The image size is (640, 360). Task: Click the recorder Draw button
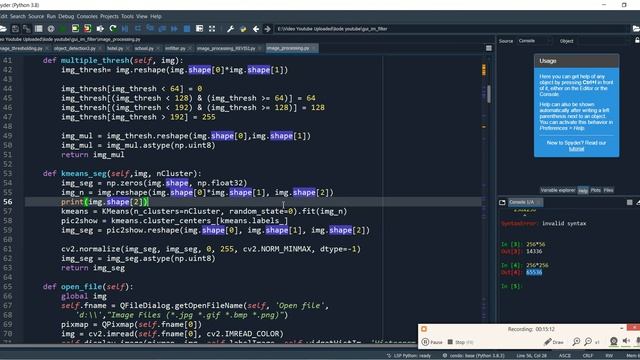click(x=554, y=342)
